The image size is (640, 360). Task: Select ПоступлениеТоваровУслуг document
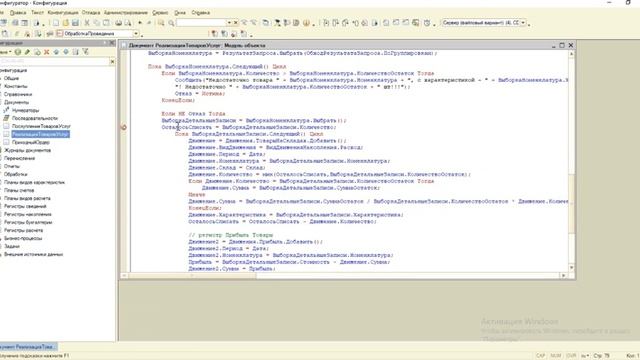(x=41, y=126)
